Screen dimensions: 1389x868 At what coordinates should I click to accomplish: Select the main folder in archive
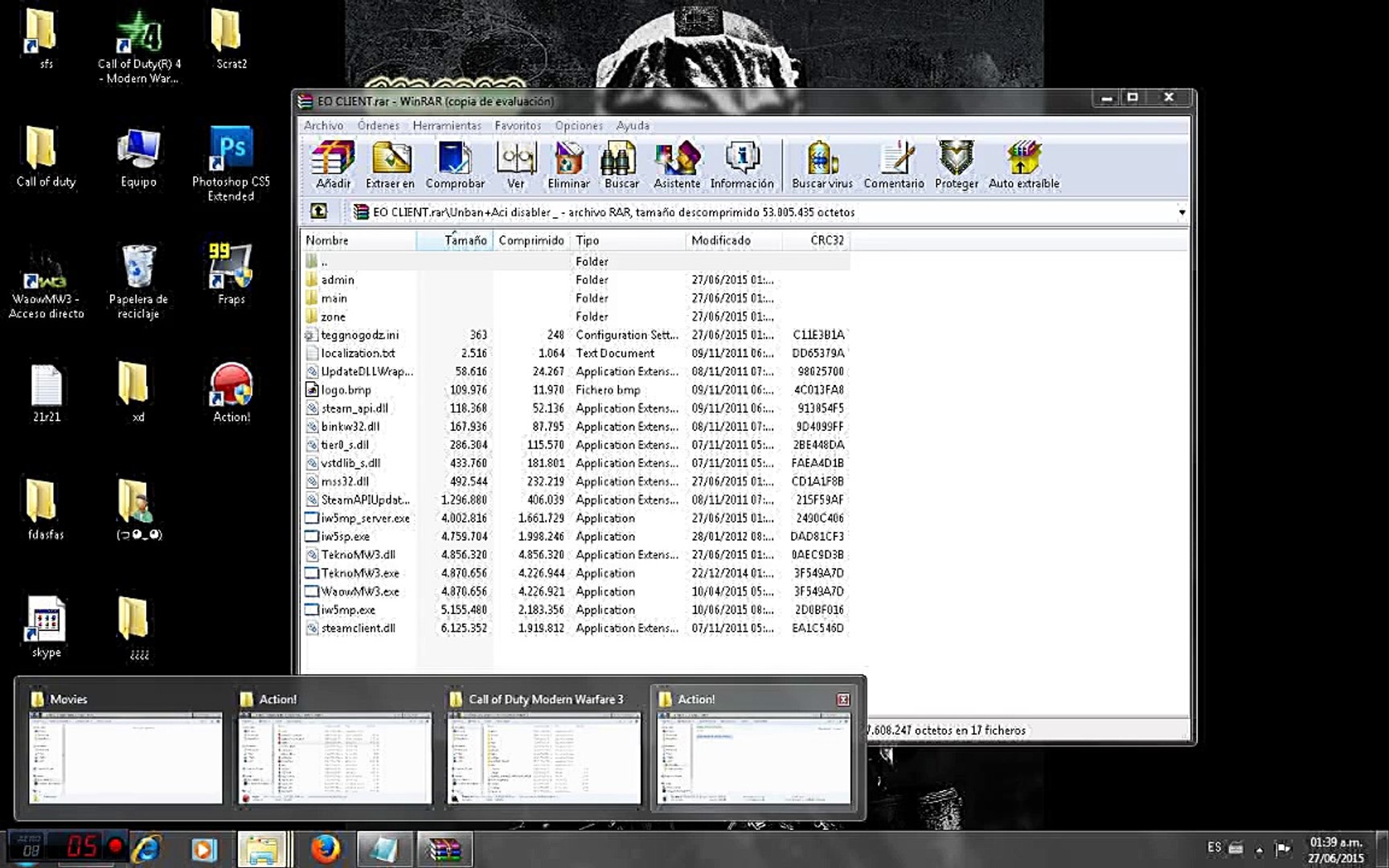576,298
